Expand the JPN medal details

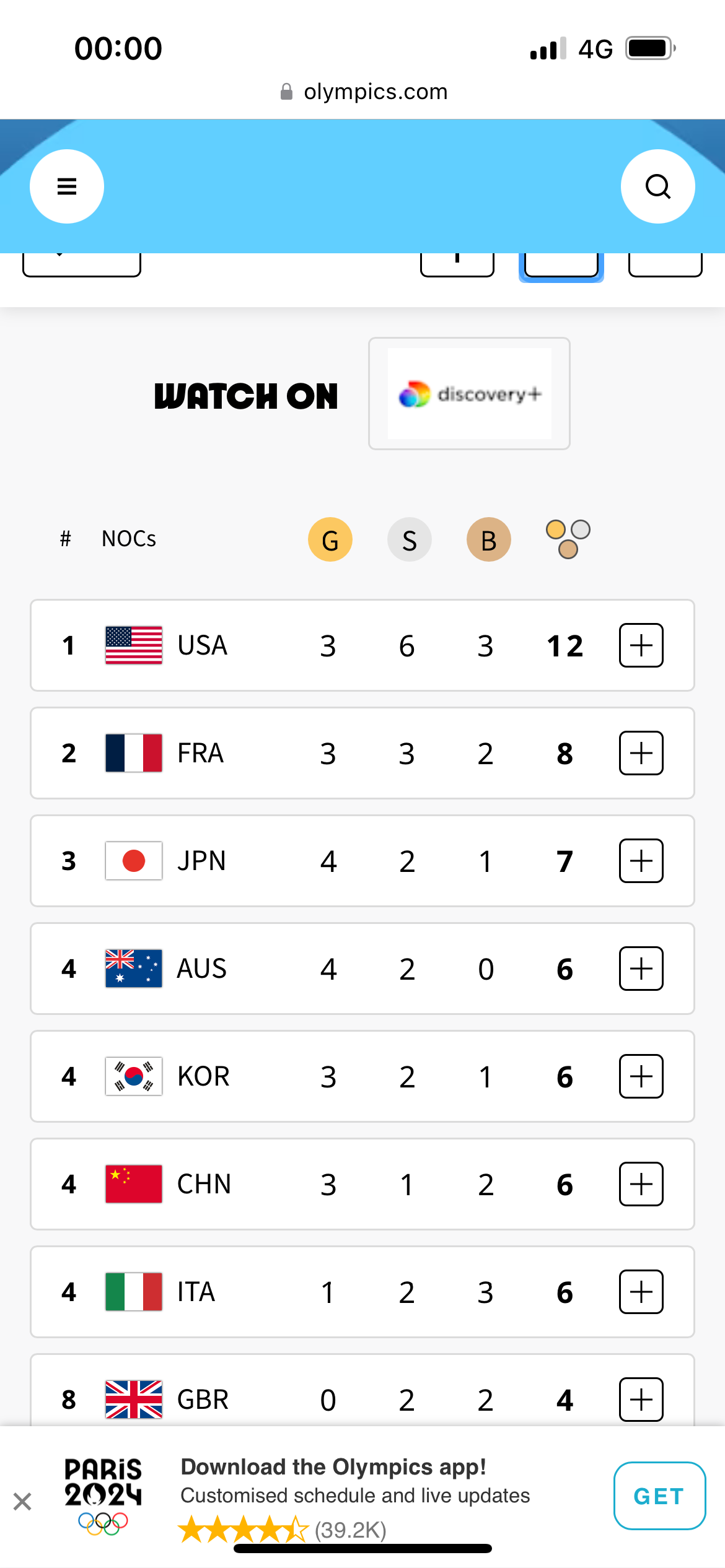click(x=641, y=861)
